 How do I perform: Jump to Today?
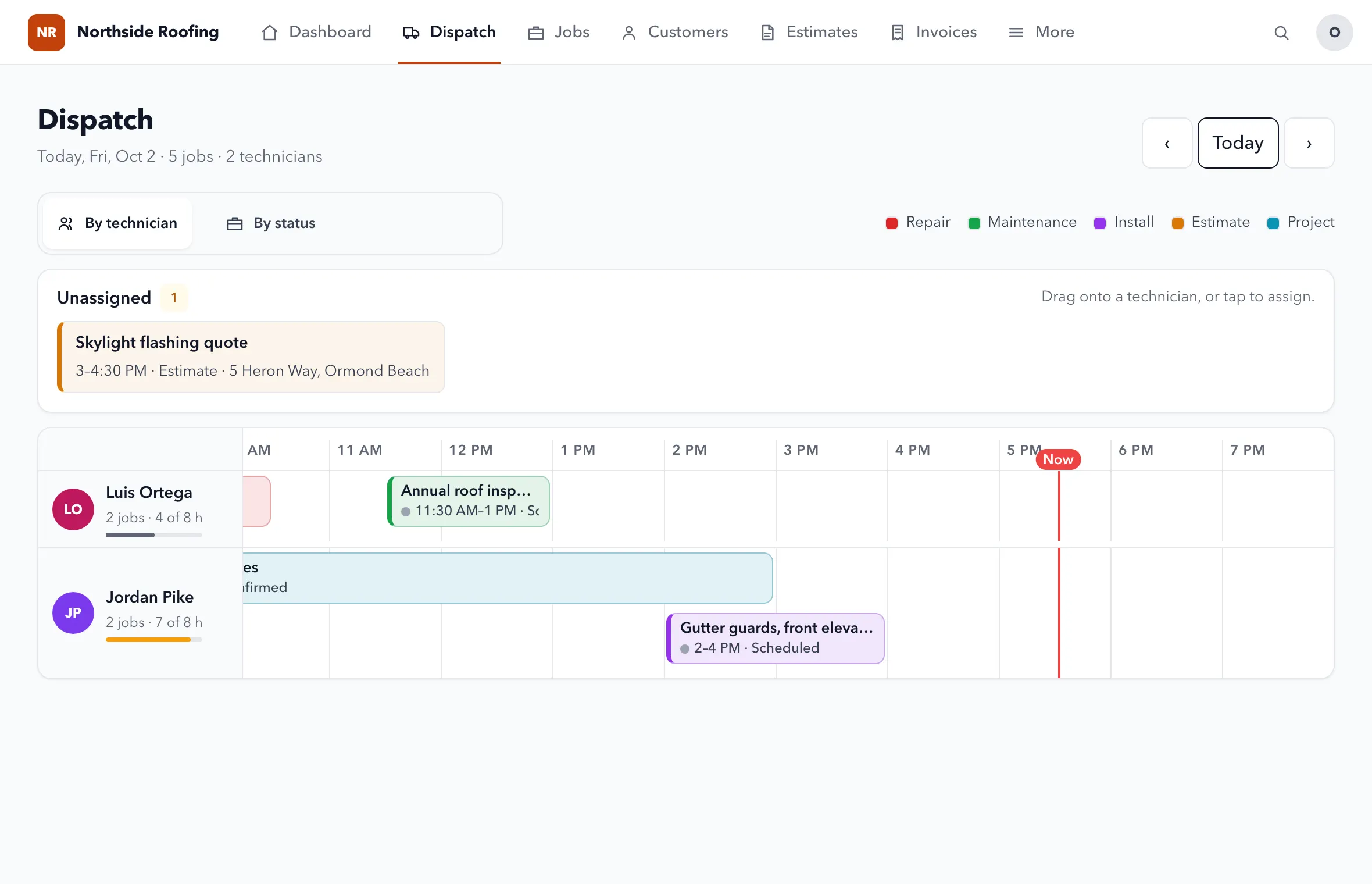(1238, 143)
